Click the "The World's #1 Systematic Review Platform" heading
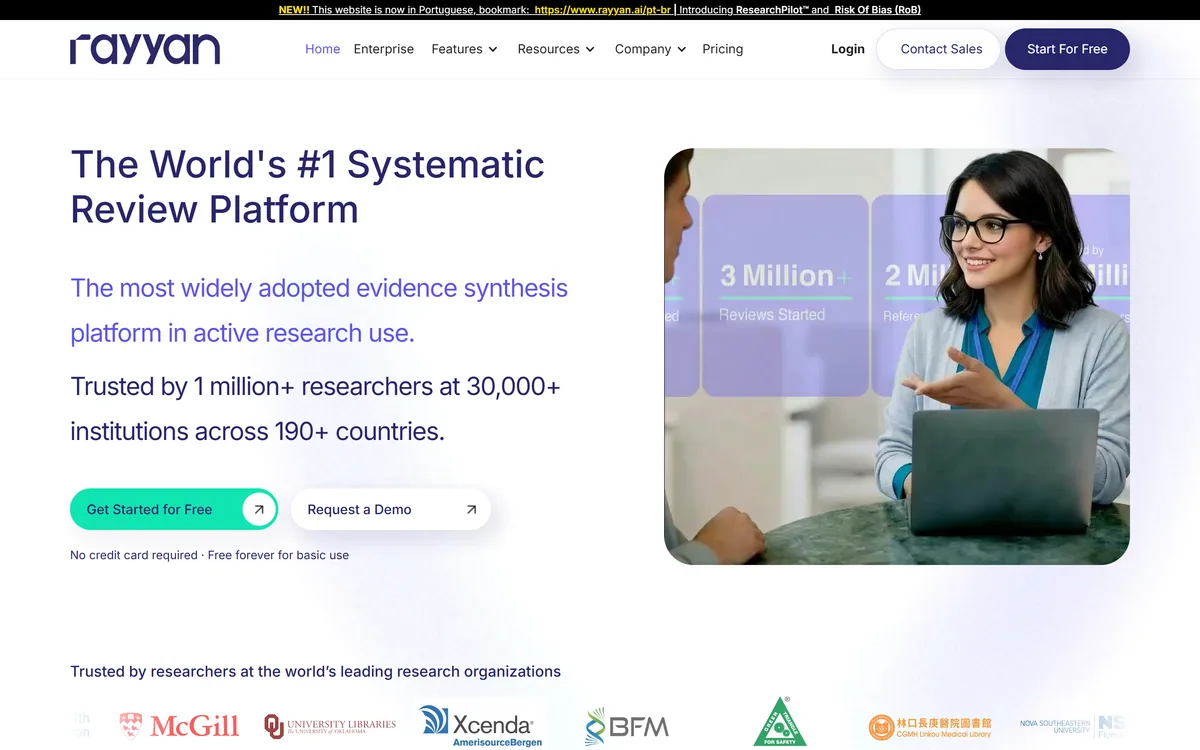1200x750 pixels. (x=308, y=186)
